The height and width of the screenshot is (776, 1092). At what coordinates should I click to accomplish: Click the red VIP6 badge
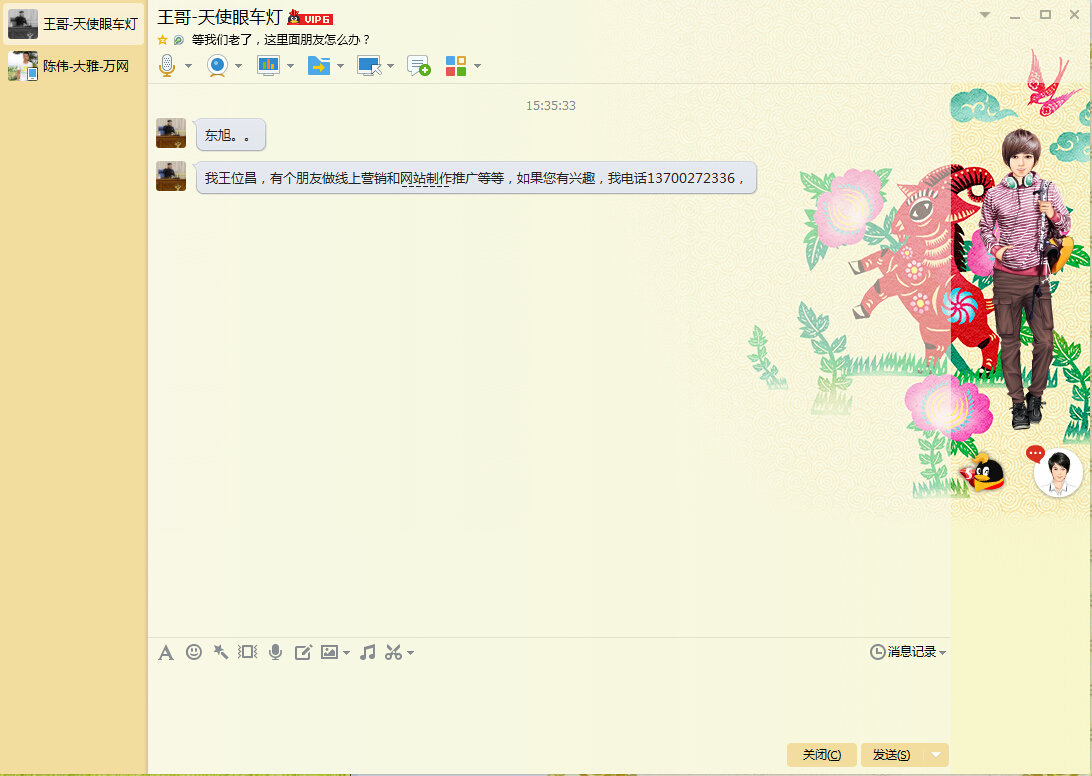pyautogui.click(x=311, y=18)
